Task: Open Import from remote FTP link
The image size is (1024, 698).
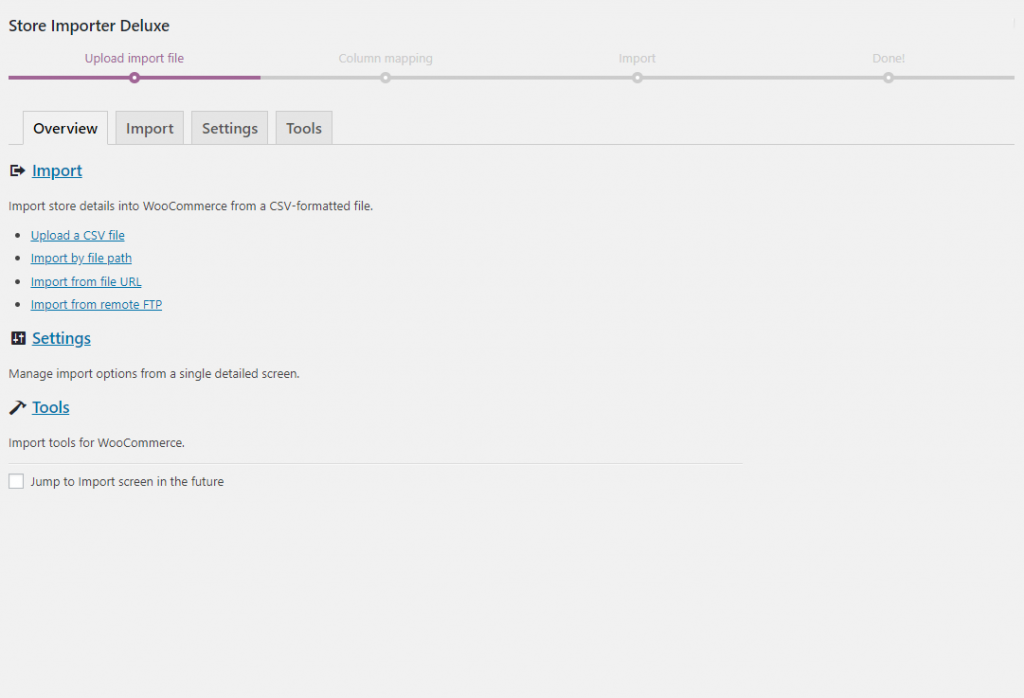Action: point(96,304)
